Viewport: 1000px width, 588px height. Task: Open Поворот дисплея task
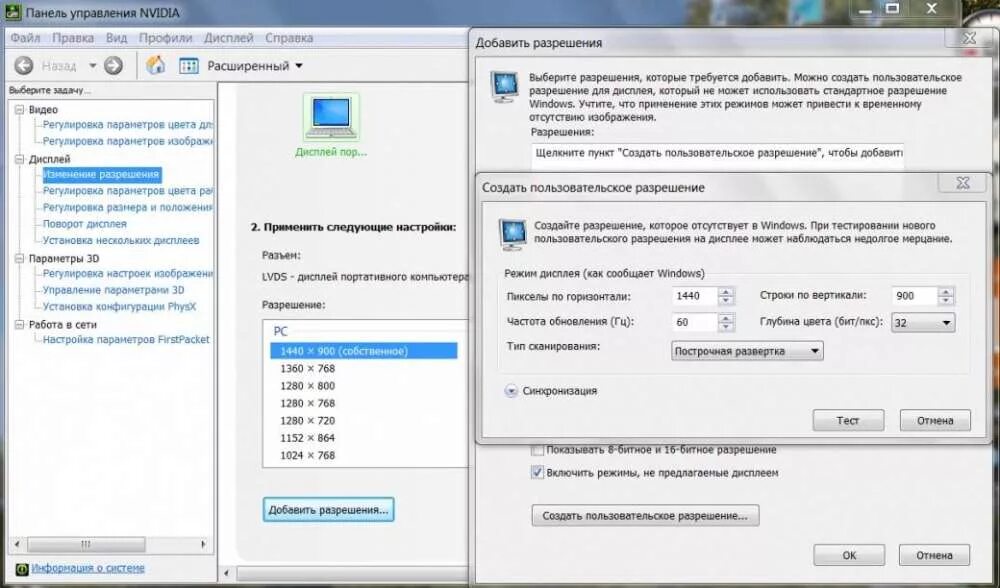point(84,224)
